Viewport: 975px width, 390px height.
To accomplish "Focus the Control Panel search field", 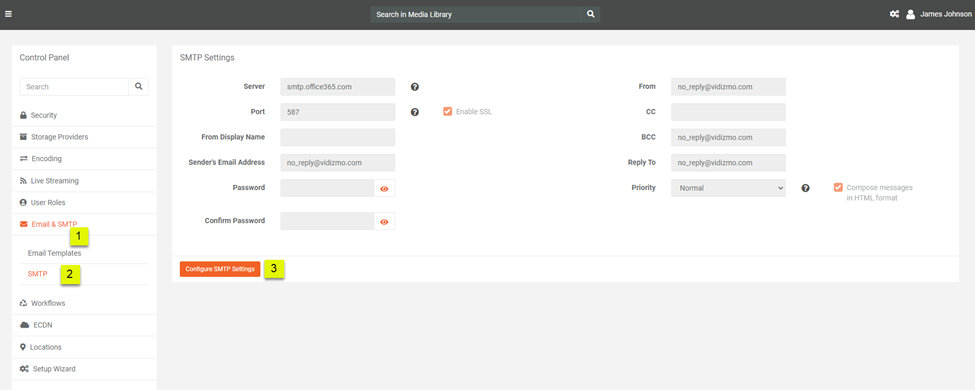I will [74, 86].
